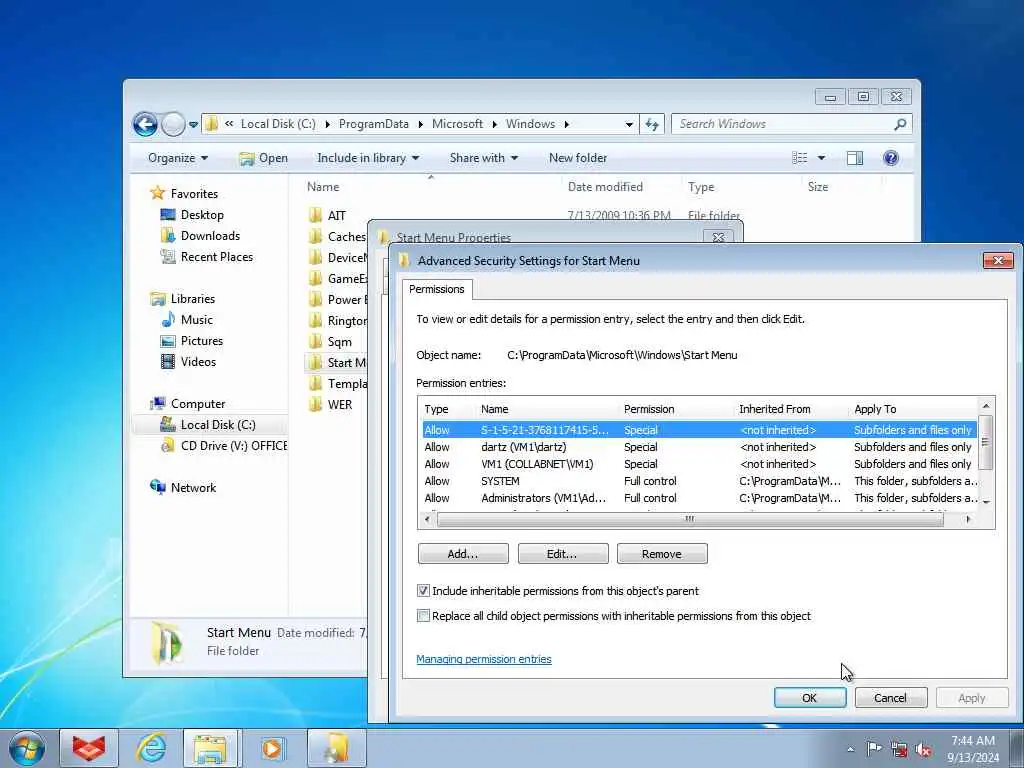Viewport: 1024px width, 768px height.
Task: Sort by the Name column header
Action: click(x=323, y=187)
